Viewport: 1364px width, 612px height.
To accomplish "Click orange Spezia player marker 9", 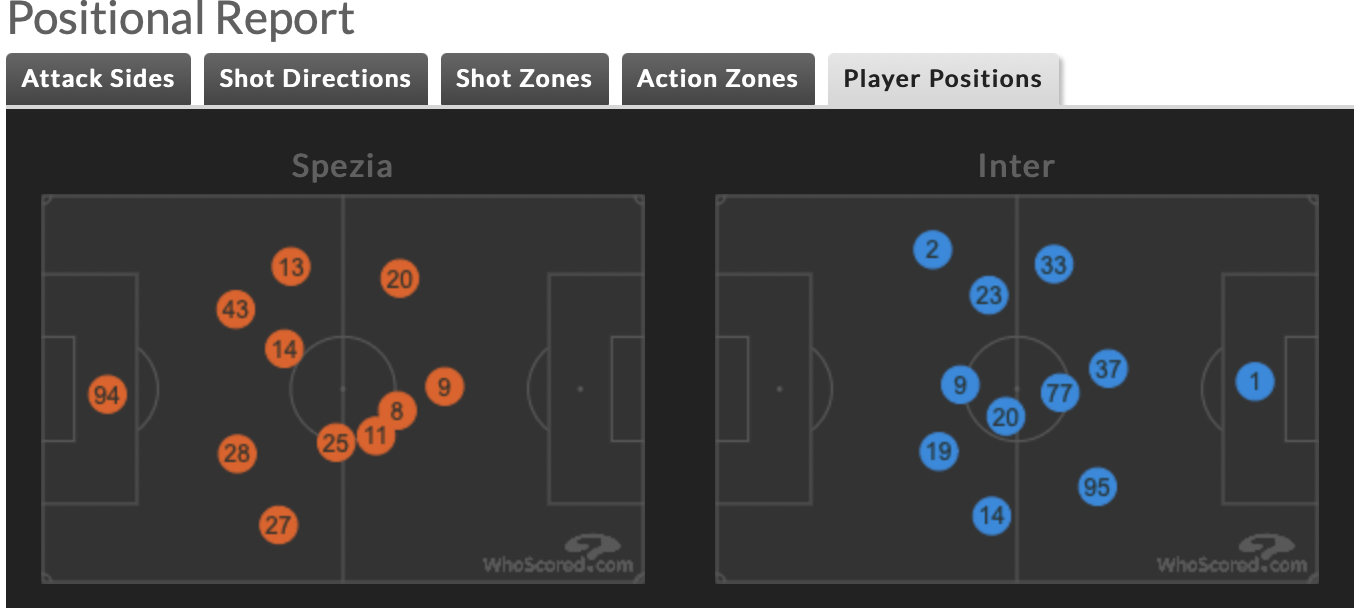I will coord(444,386).
